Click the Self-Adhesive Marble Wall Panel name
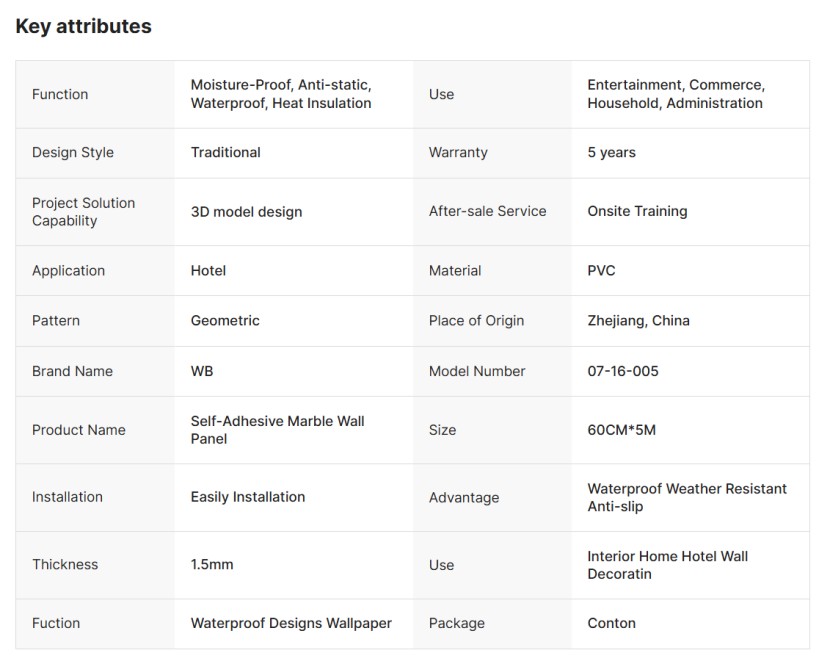Viewport: 831px width, 664px height. tap(277, 430)
